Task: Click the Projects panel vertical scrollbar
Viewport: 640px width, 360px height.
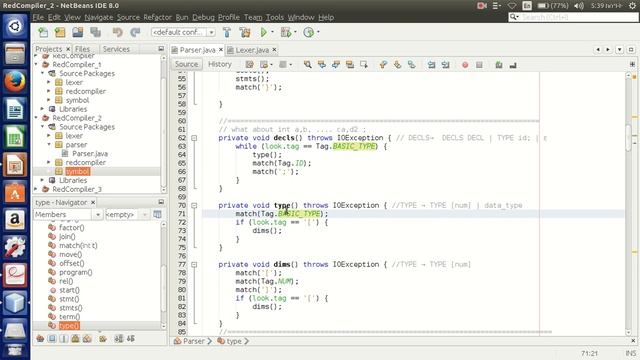Action: click(x=164, y=124)
